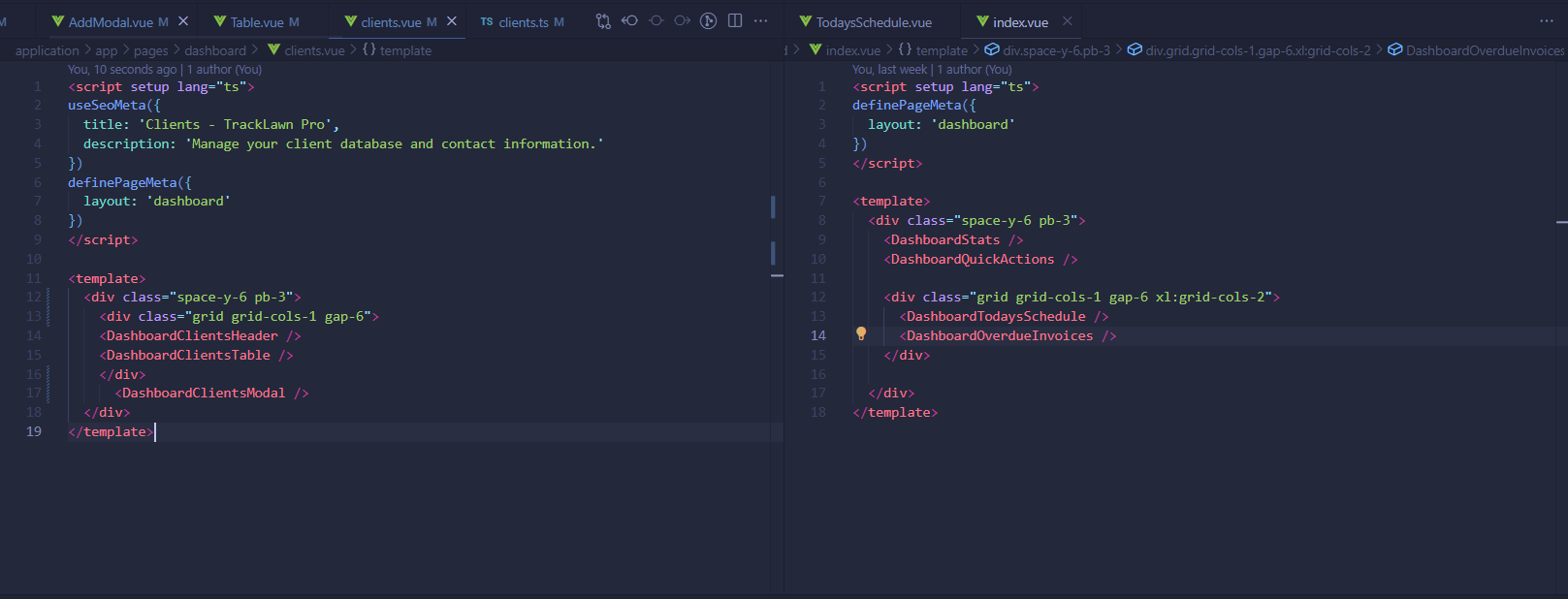Switch to the Table.vue tab

257,21
